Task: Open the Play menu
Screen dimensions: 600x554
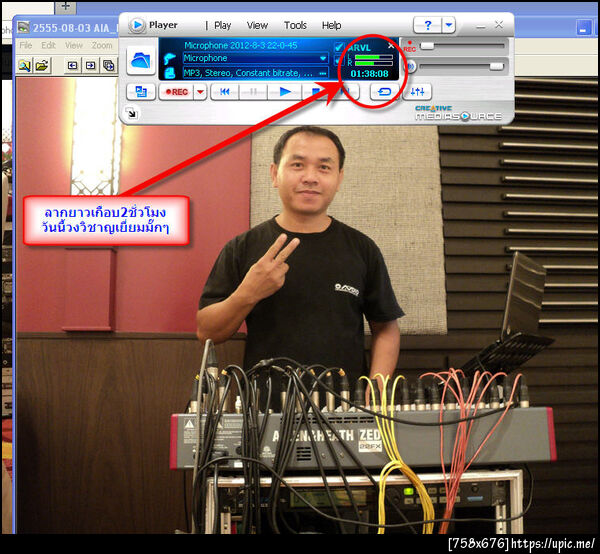Action: coord(222,25)
